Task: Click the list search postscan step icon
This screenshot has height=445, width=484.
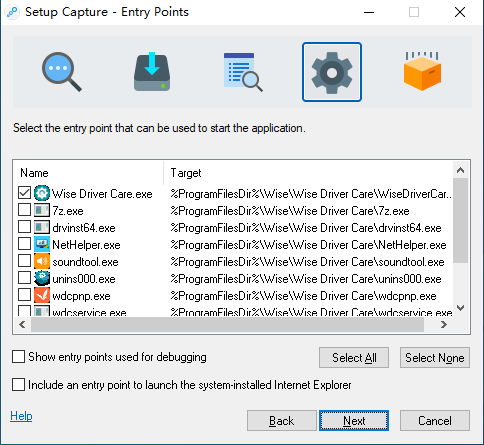Action: 243,72
